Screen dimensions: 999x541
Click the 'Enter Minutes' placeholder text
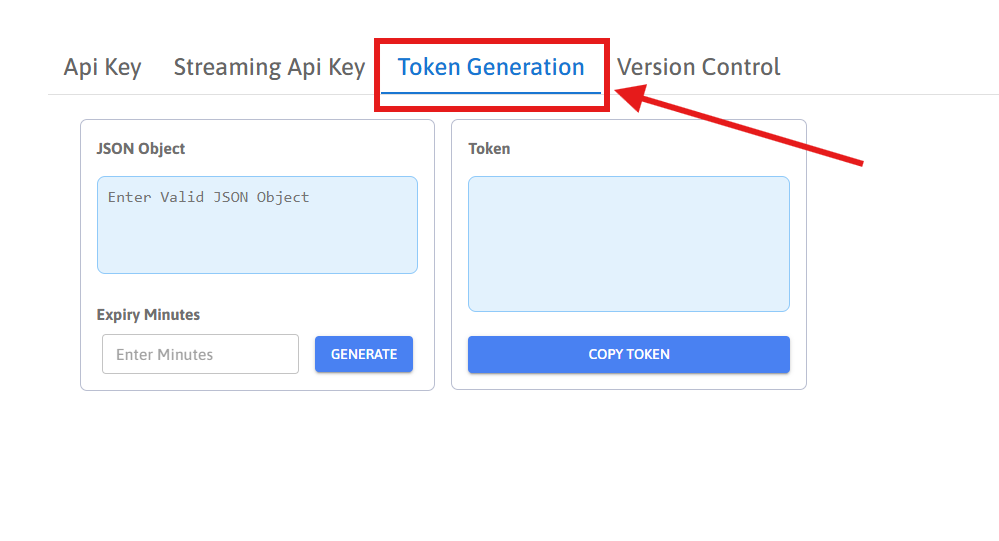coord(164,354)
